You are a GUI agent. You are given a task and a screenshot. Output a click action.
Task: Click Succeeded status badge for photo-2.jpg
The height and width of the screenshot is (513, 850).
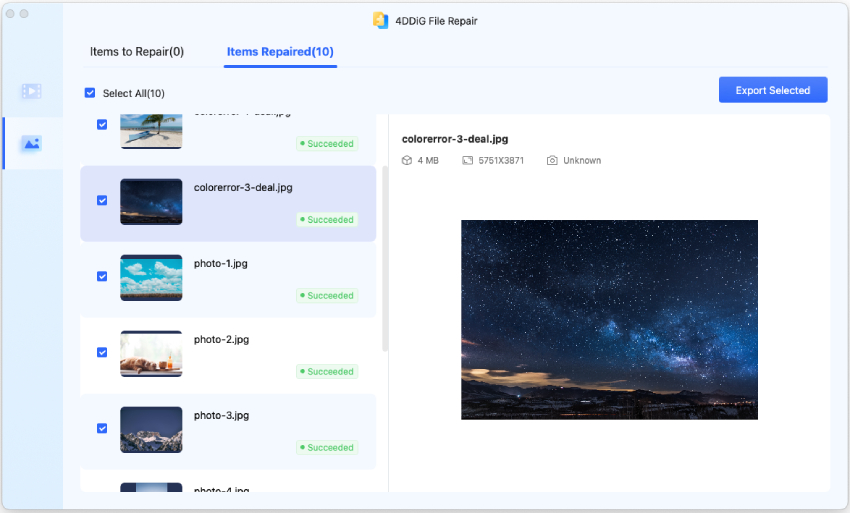coord(327,371)
